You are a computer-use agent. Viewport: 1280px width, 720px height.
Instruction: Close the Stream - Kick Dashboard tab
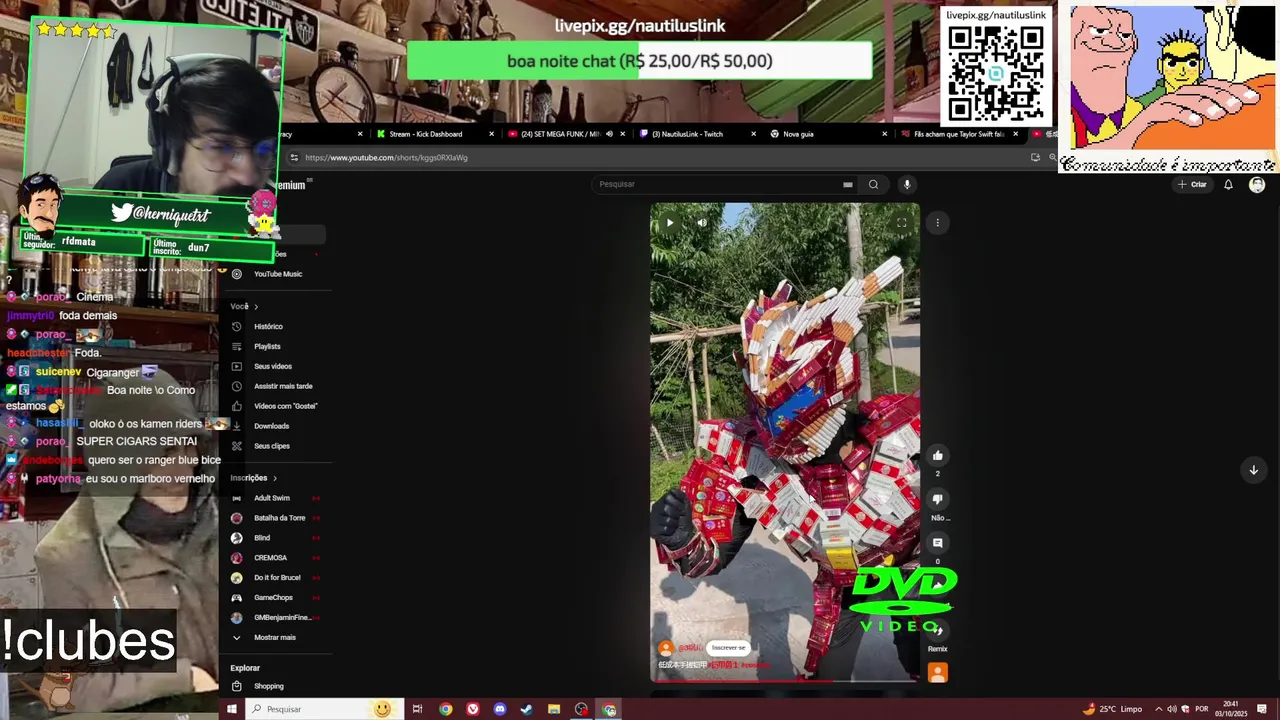tap(492, 134)
